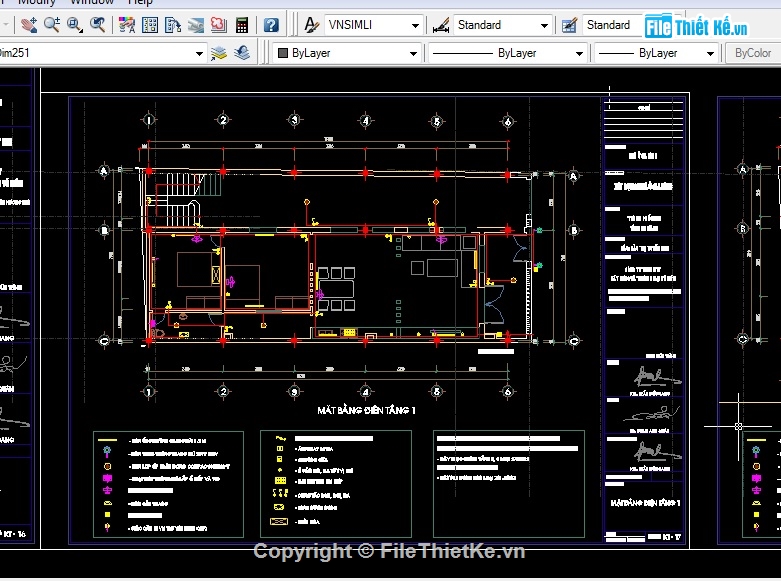Open the Markup Set Manager icon
Viewport: 781px width, 581px height.
click(x=219, y=24)
